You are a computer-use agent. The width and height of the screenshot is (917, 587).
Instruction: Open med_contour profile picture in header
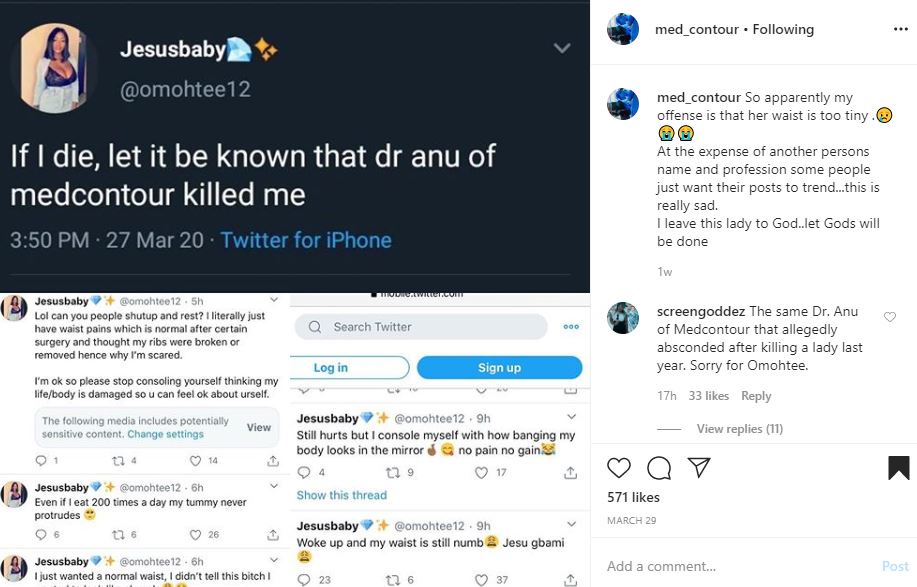[x=623, y=29]
